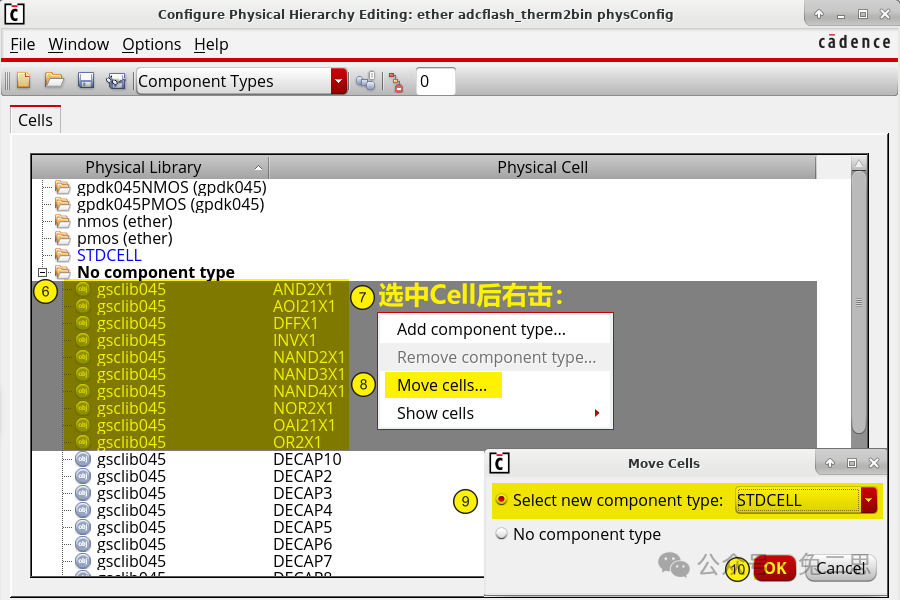The image size is (900, 600).
Task: Click the Save As toolbar icon
Action: pos(115,81)
